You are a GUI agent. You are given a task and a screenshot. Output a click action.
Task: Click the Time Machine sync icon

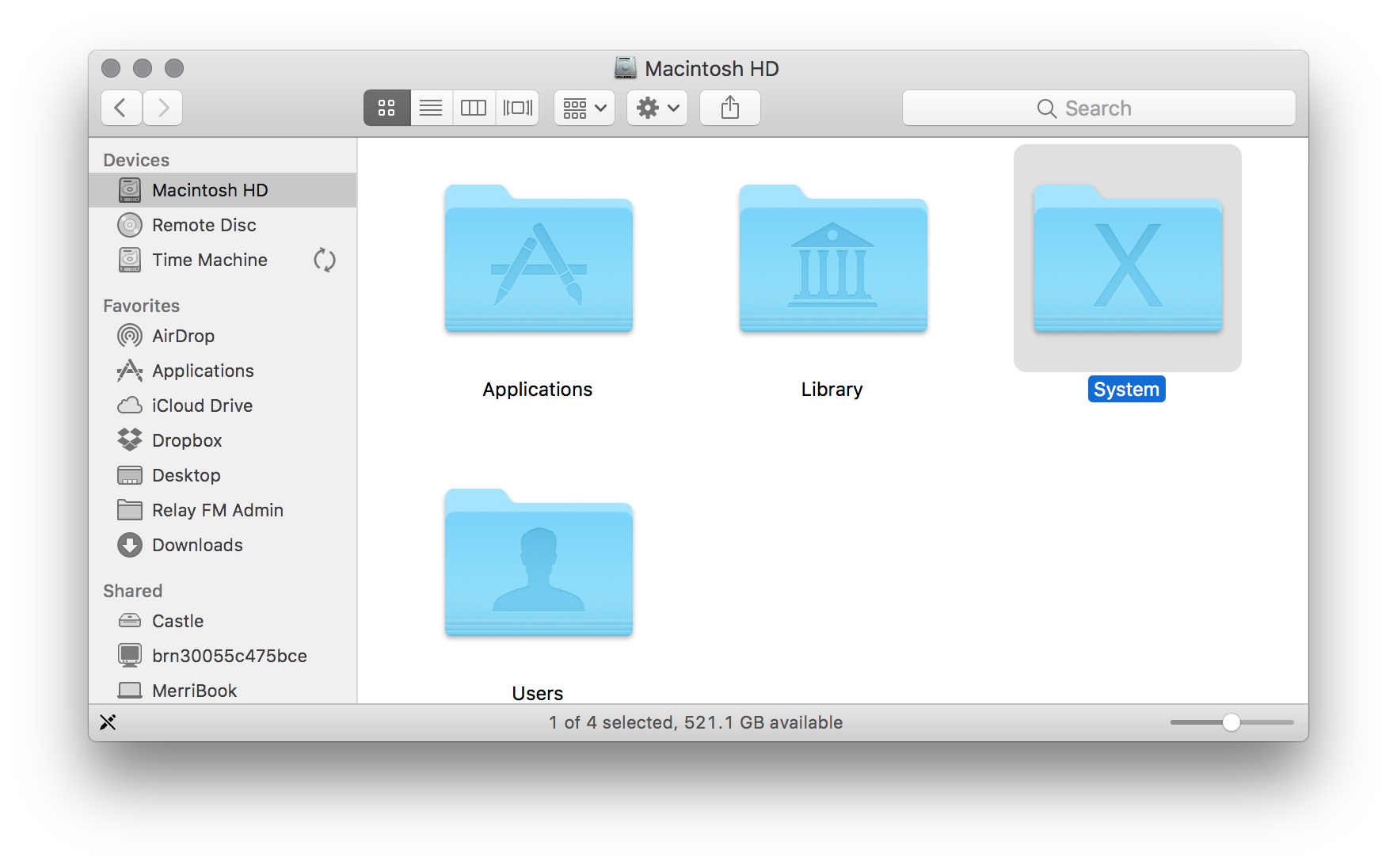click(x=325, y=260)
